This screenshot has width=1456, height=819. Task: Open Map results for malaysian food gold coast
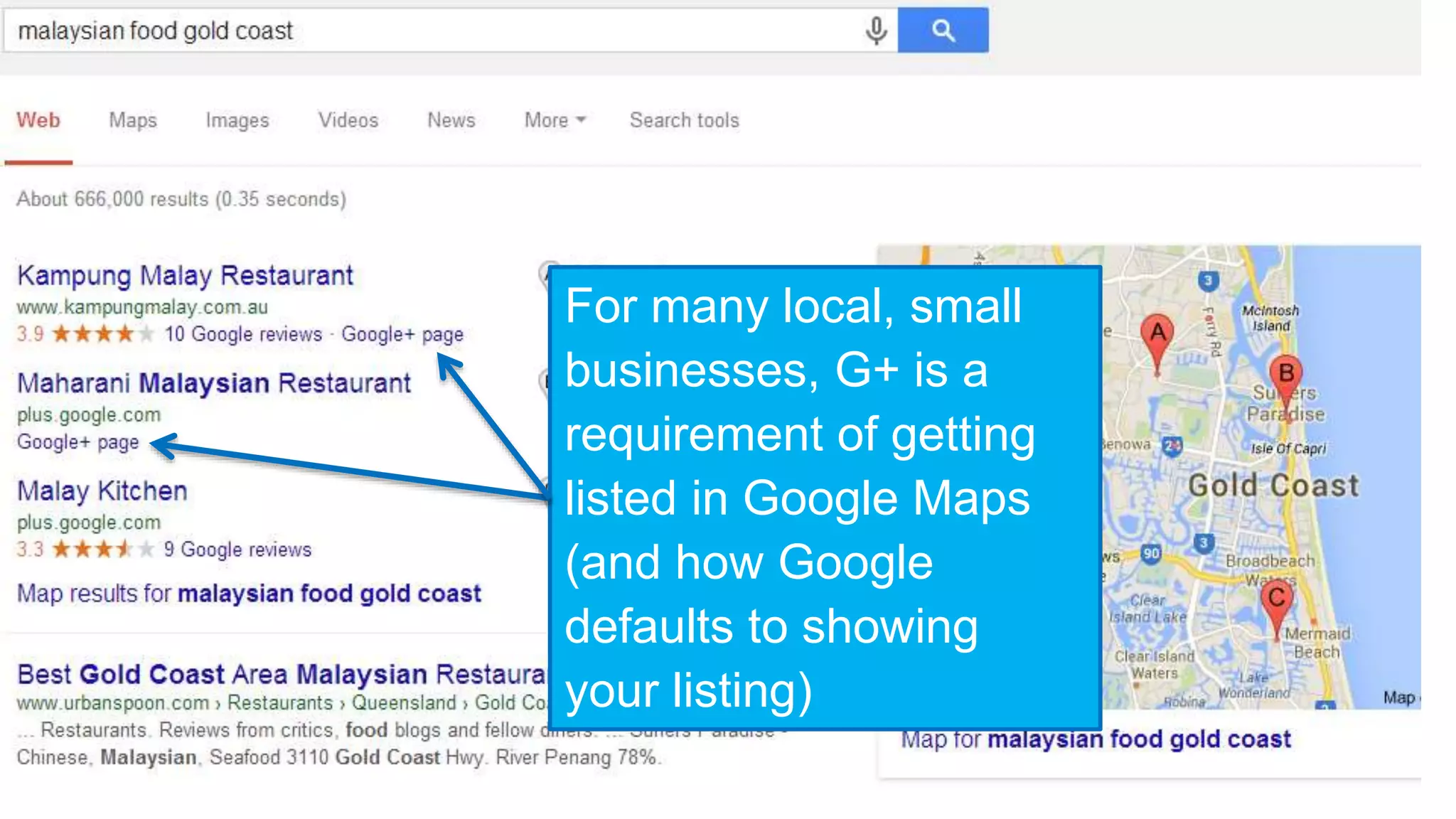(x=250, y=594)
